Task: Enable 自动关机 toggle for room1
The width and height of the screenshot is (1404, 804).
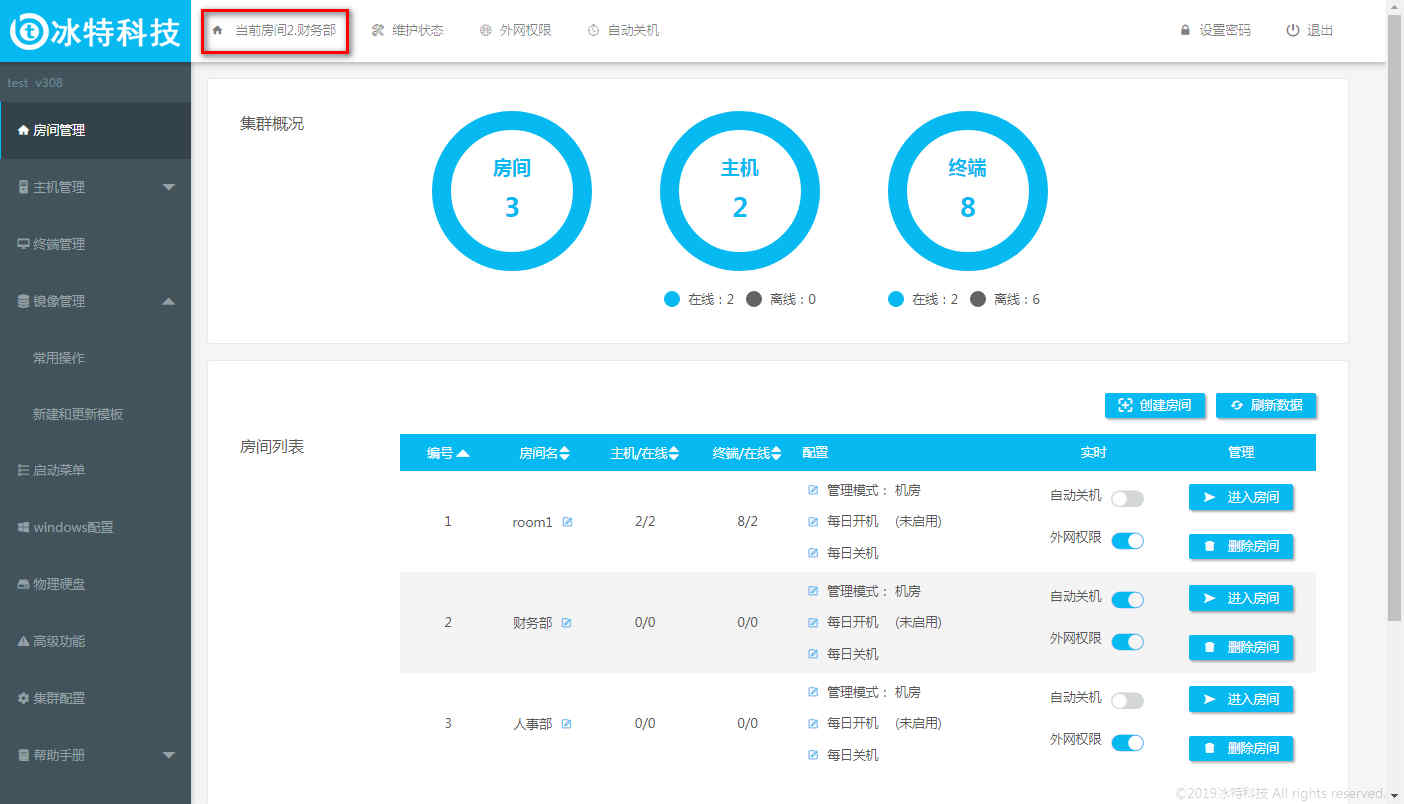Action: pos(1127,498)
